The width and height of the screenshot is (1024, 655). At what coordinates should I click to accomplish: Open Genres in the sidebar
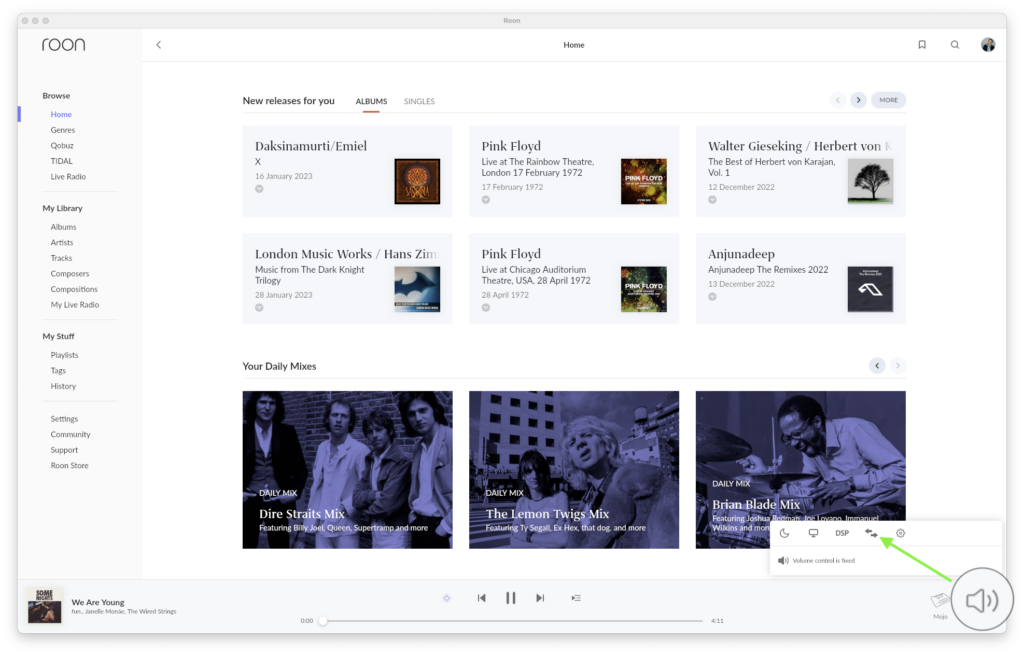click(x=63, y=131)
